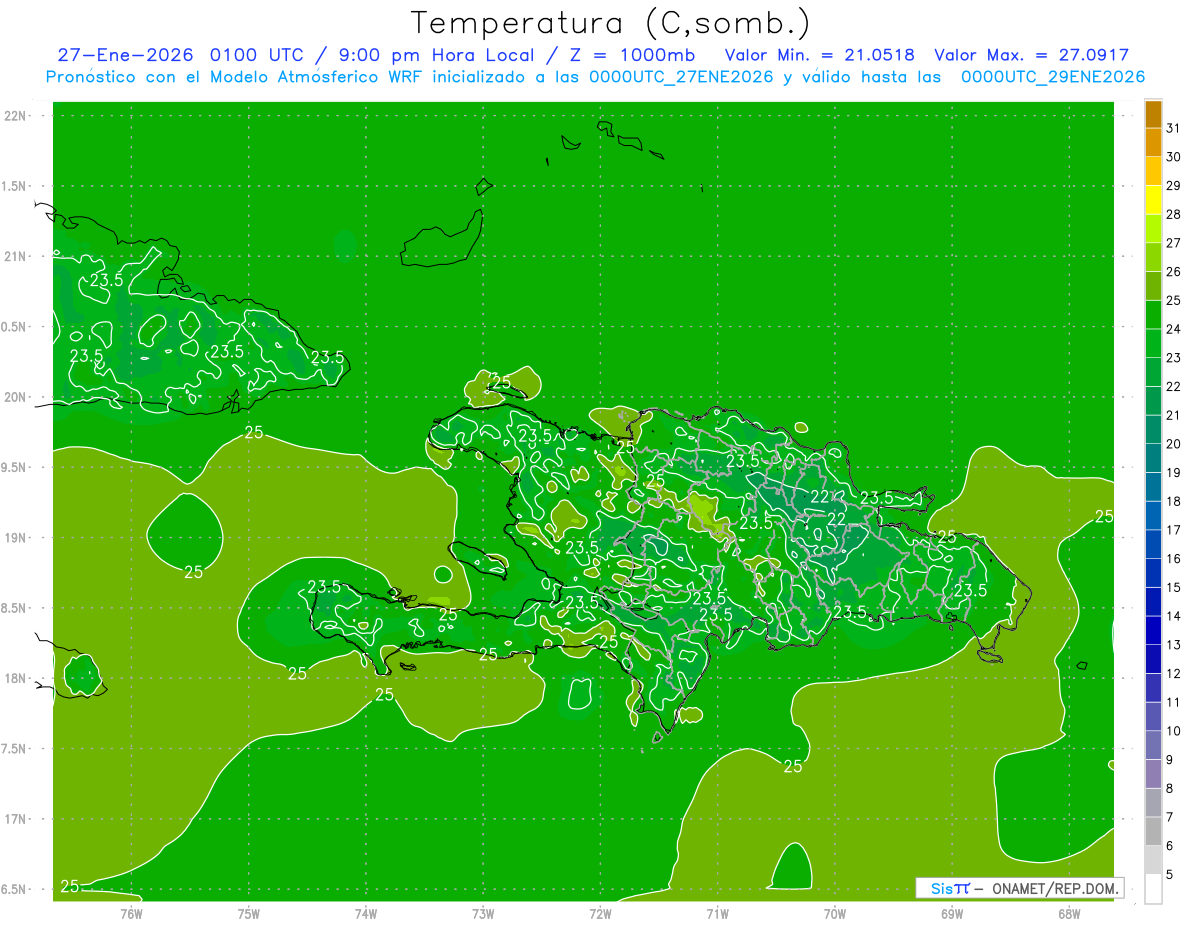Click the longitude label "71W"
The image size is (1200, 927).
coord(717,914)
